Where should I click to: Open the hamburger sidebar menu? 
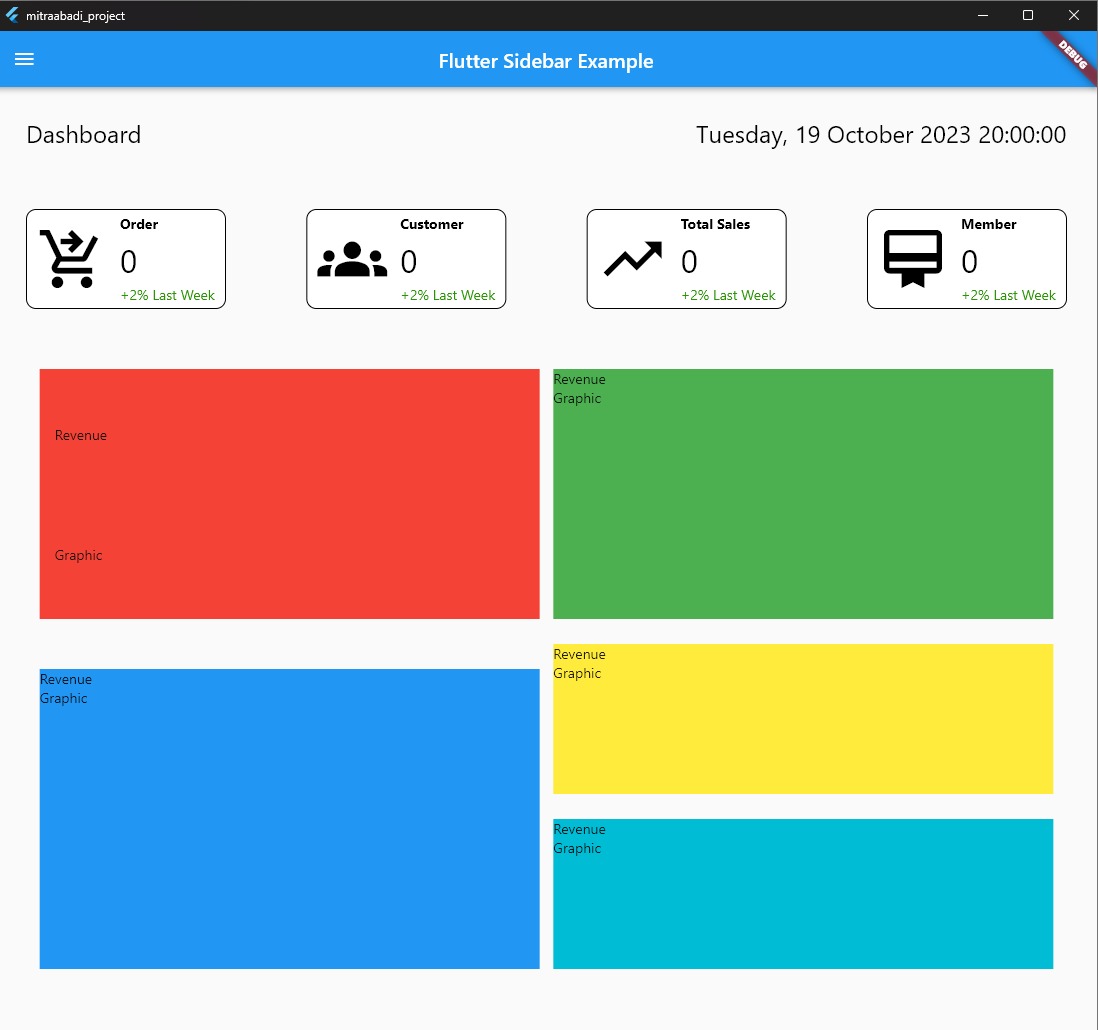click(x=24, y=60)
